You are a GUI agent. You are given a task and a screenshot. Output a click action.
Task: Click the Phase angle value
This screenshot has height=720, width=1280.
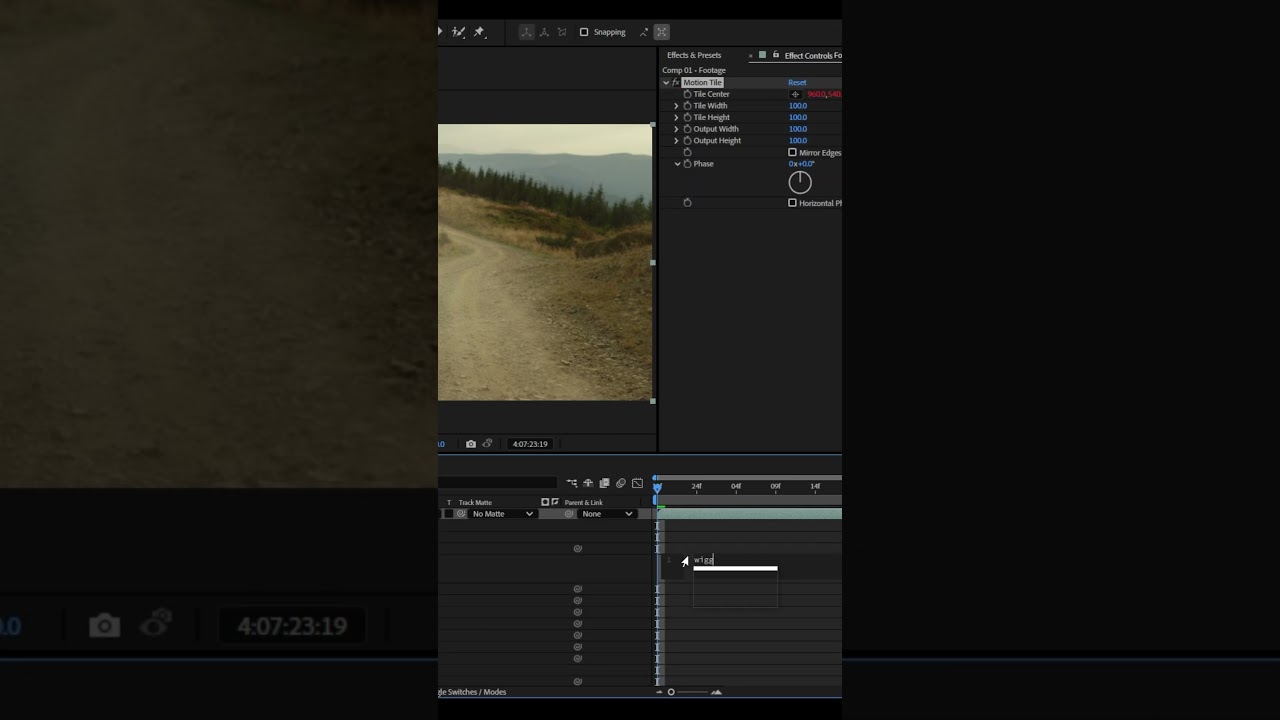click(801, 164)
